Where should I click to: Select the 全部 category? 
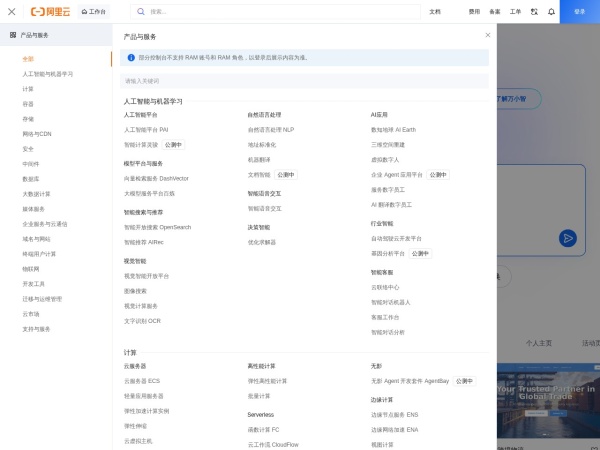tap(28, 59)
